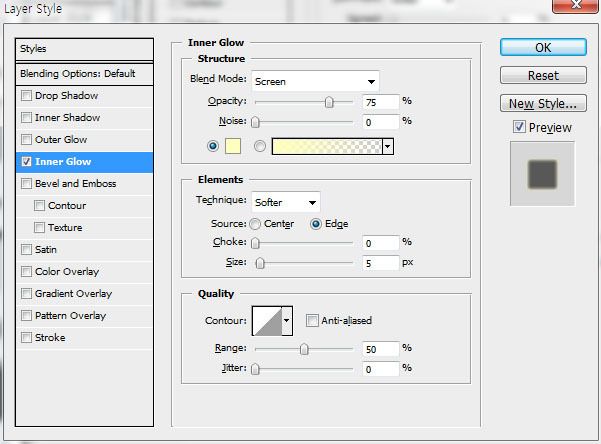Enable the Satin checkbox

[26, 250]
